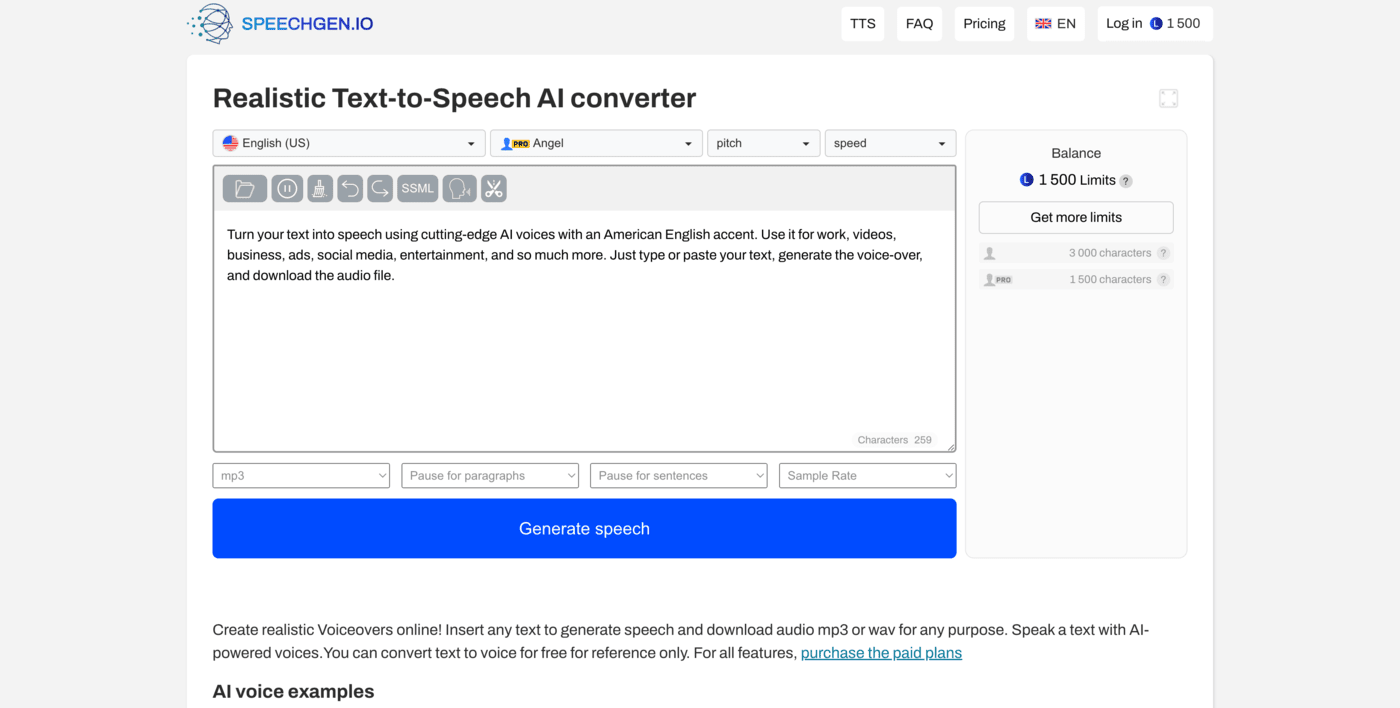Screen dimensions: 1400x708
Task: Insert a pause with the pause icon
Action: (287, 188)
